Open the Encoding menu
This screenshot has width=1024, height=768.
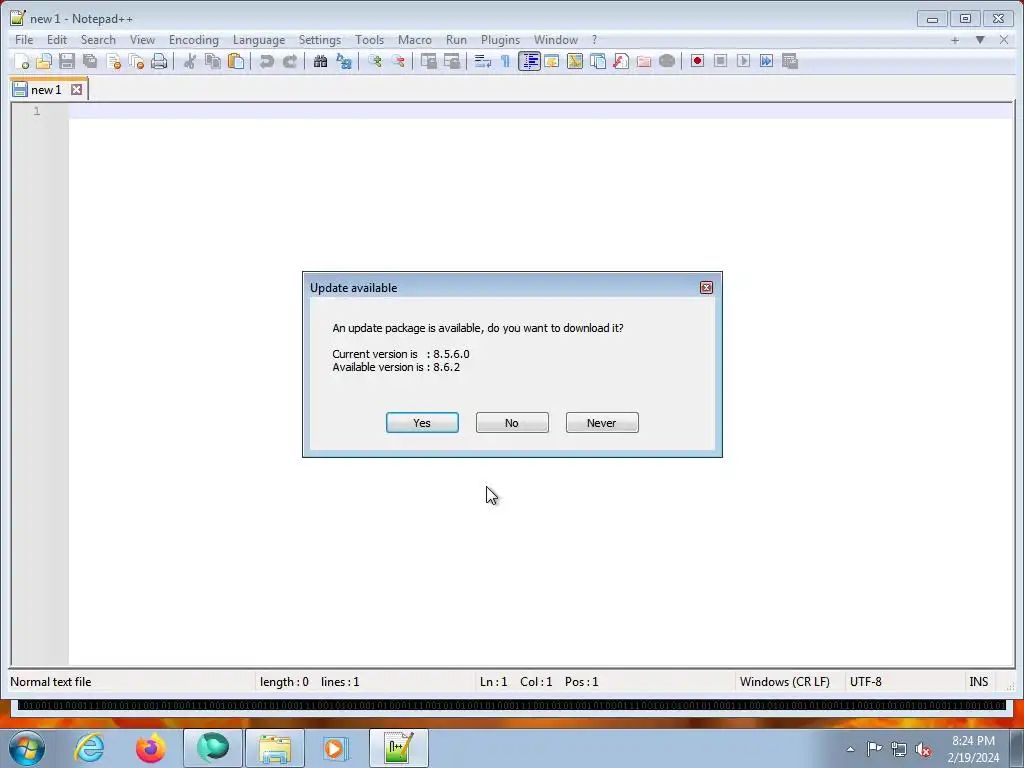(x=193, y=40)
